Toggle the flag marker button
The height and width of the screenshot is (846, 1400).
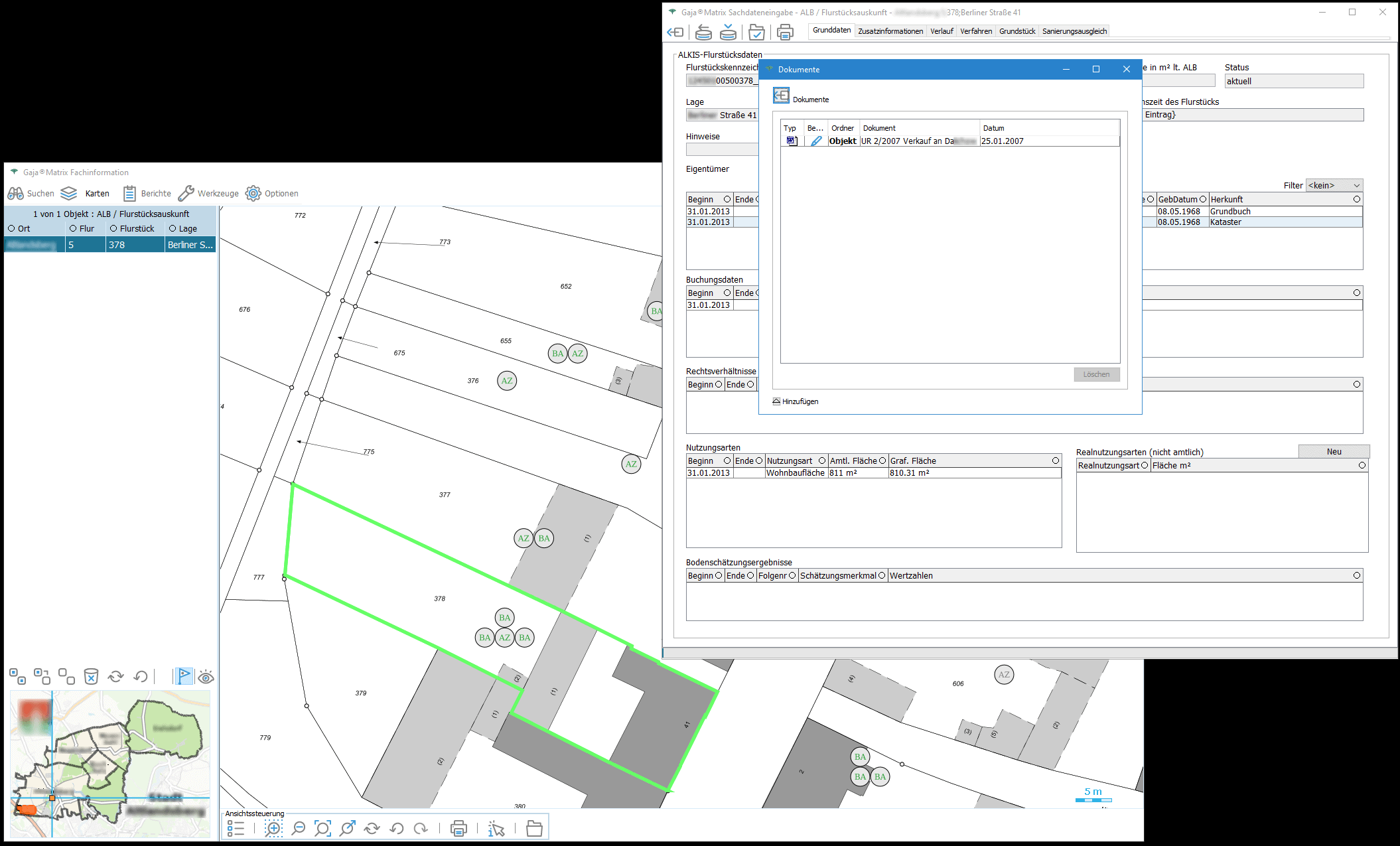pyautogui.click(x=184, y=677)
